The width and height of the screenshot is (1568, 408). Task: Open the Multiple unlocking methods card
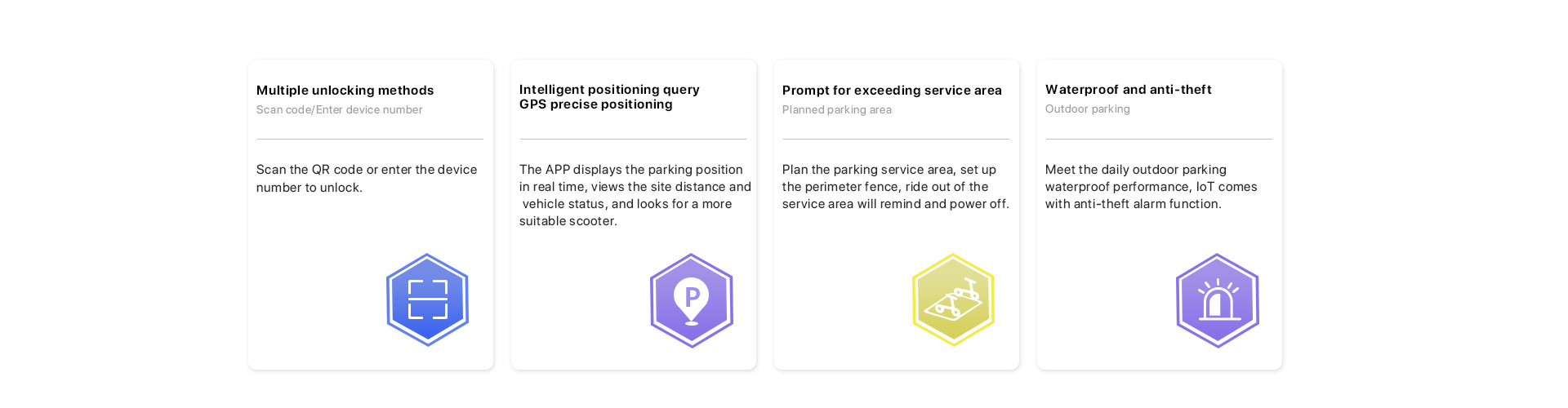(371, 215)
